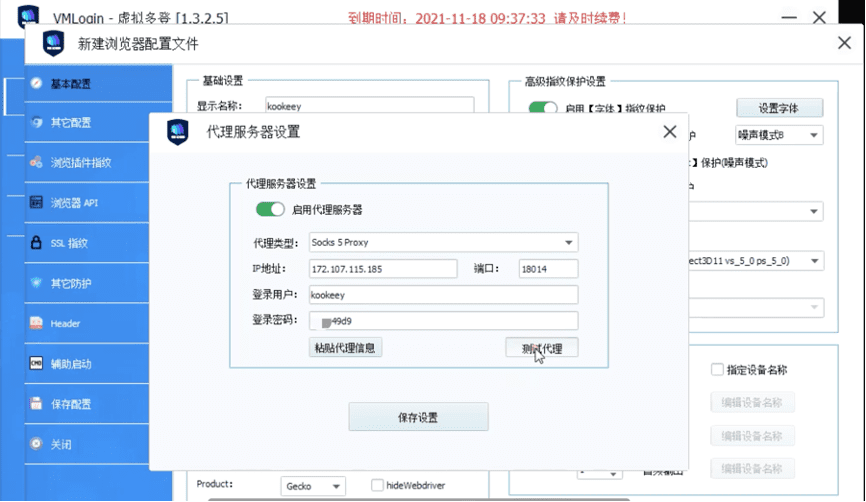The image size is (866, 502).
Task: Open the dropdown above the Direct3D11 vs_5_0 ps_5_0 dropdown
Action: click(x=756, y=211)
